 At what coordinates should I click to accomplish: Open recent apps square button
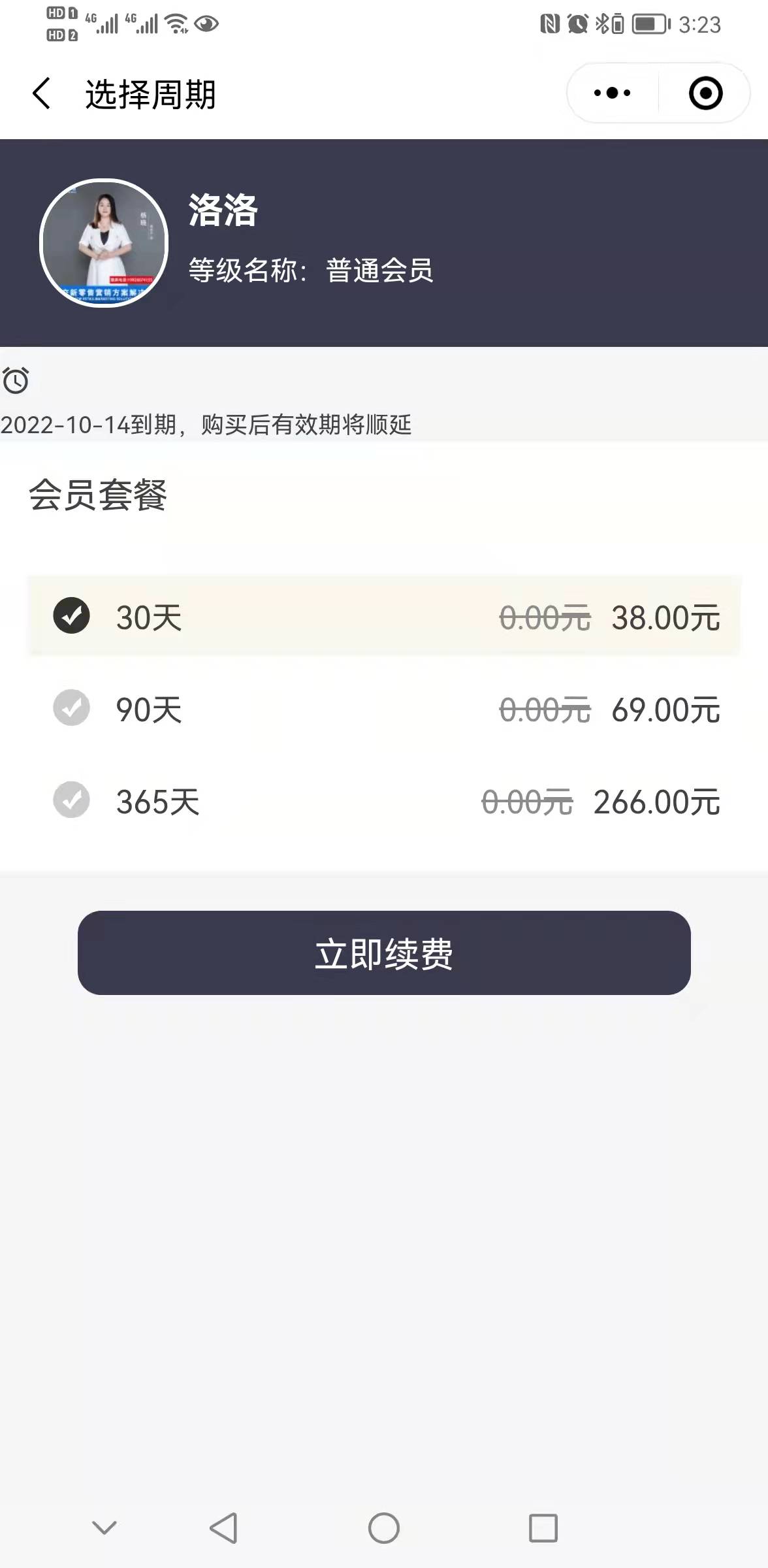point(543,1528)
